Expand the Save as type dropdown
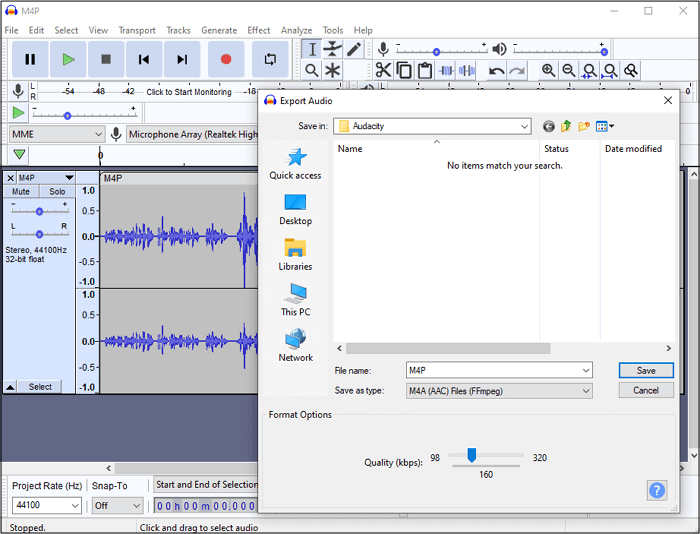 coord(585,391)
